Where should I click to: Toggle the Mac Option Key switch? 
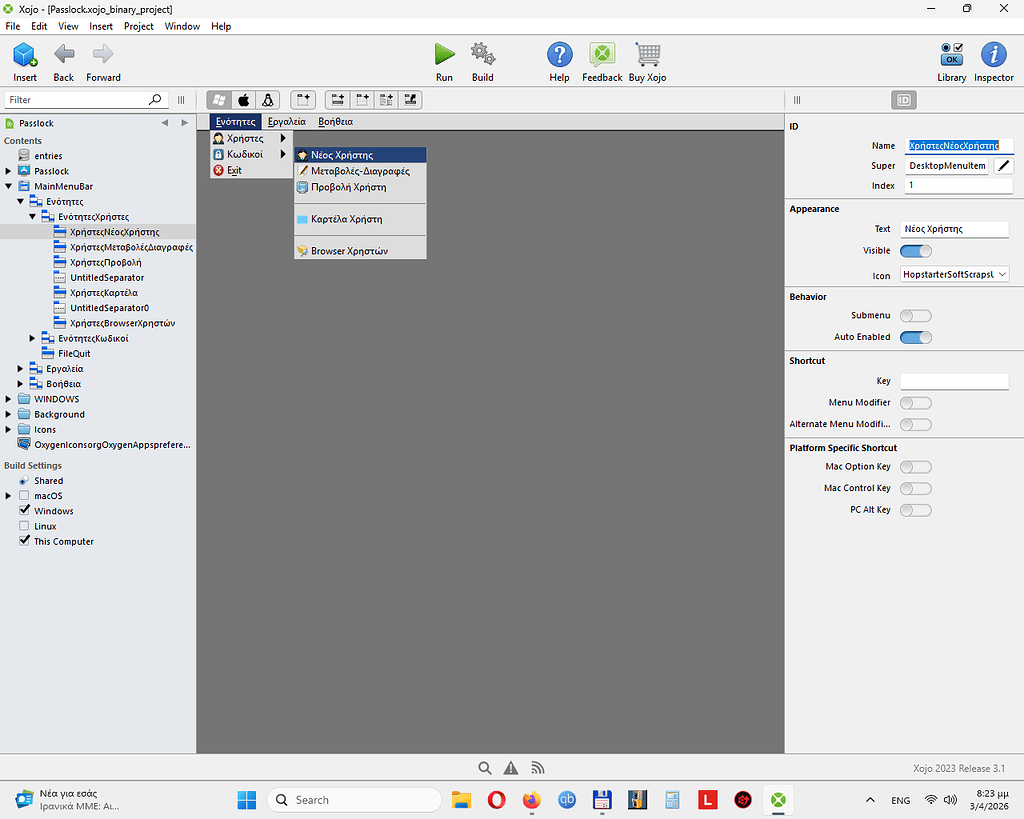(916, 467)
